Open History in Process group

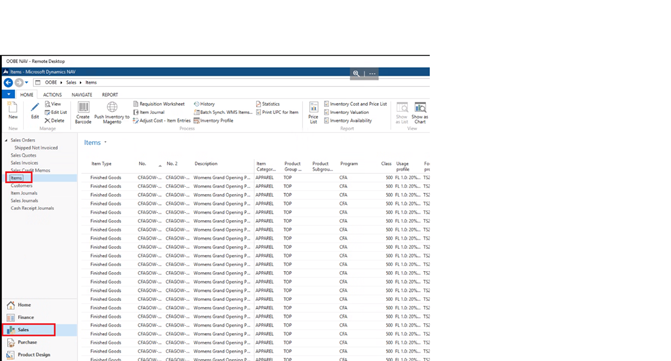click(x=204, y=104)
